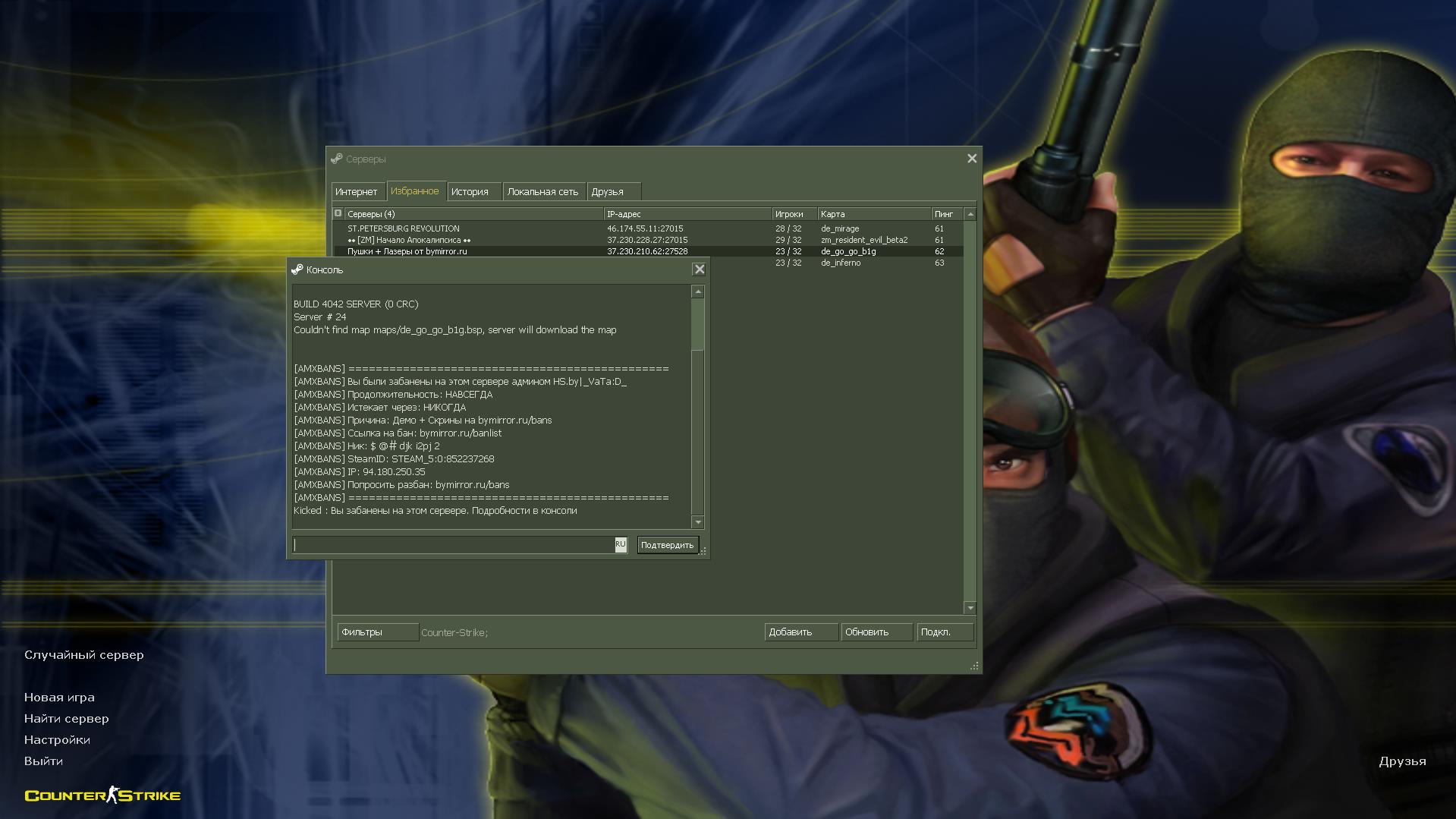1456x819 pixels.
Task: Select Новая игра in main menu
Action: click(x=59, y=697)
